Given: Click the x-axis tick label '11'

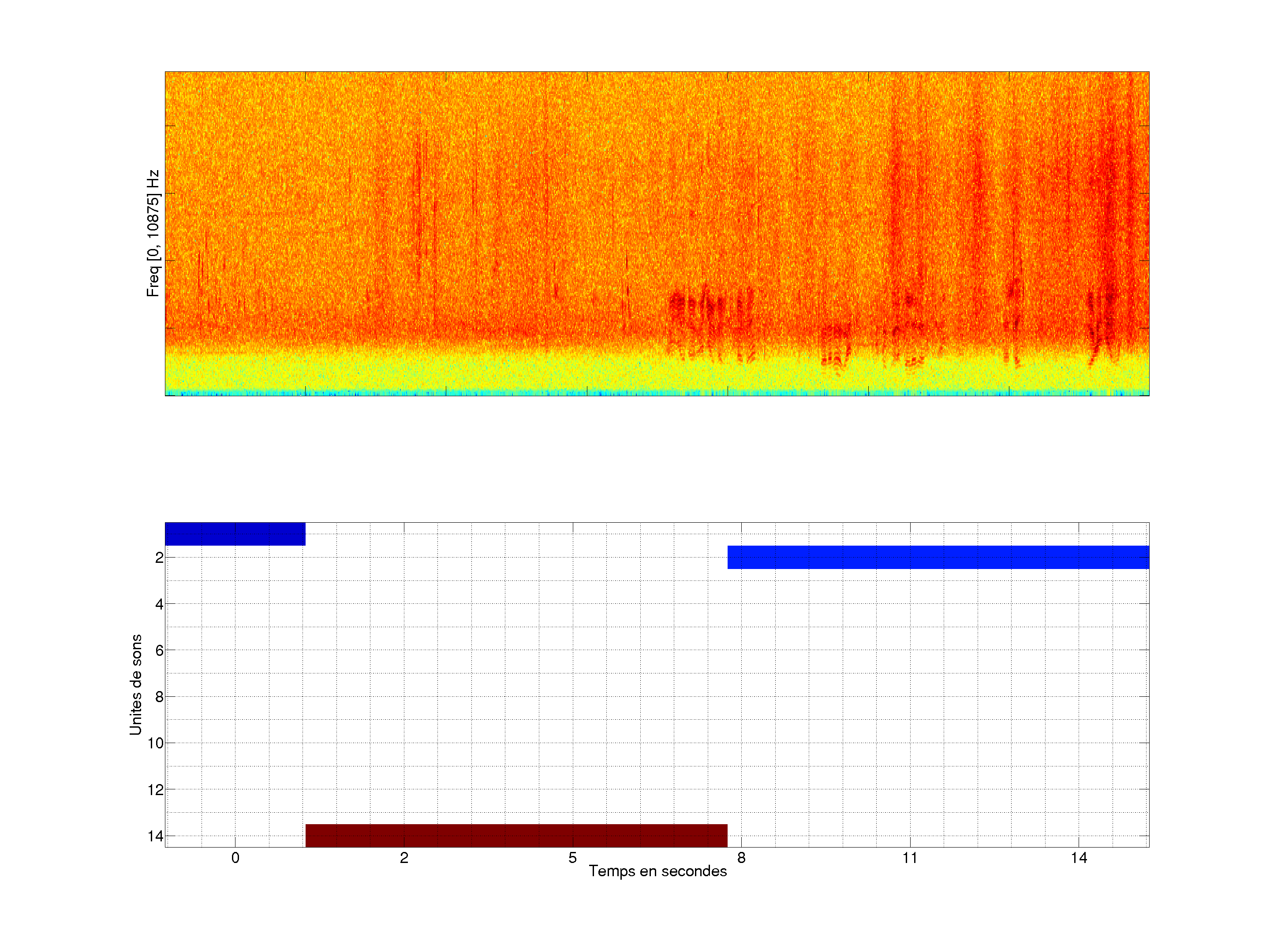Looking at the screenshot, I should click(909, 858).
